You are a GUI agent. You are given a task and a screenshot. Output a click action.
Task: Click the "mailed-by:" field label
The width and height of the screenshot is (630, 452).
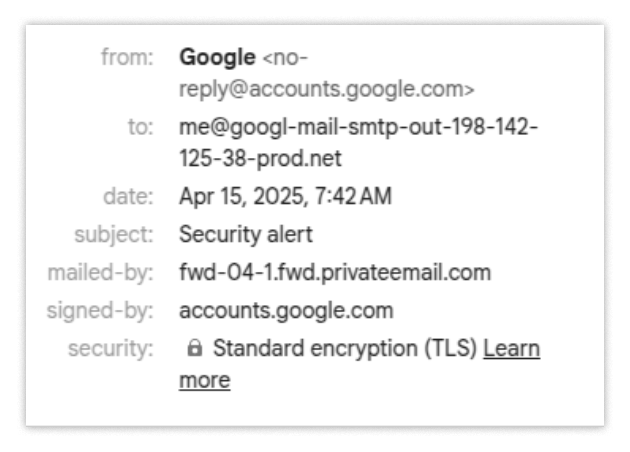point(102,273)
